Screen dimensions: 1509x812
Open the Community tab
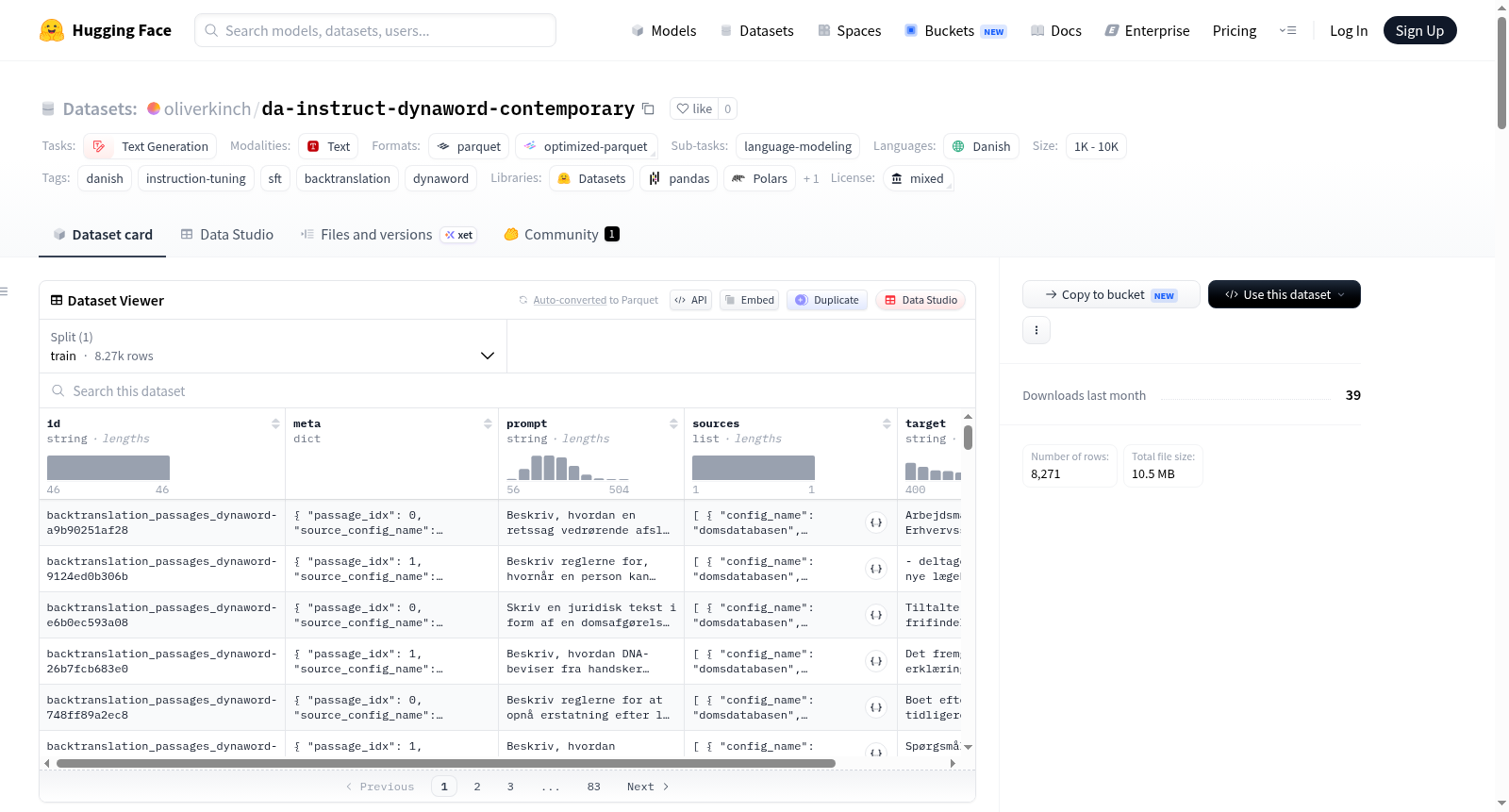click(561, 235)
